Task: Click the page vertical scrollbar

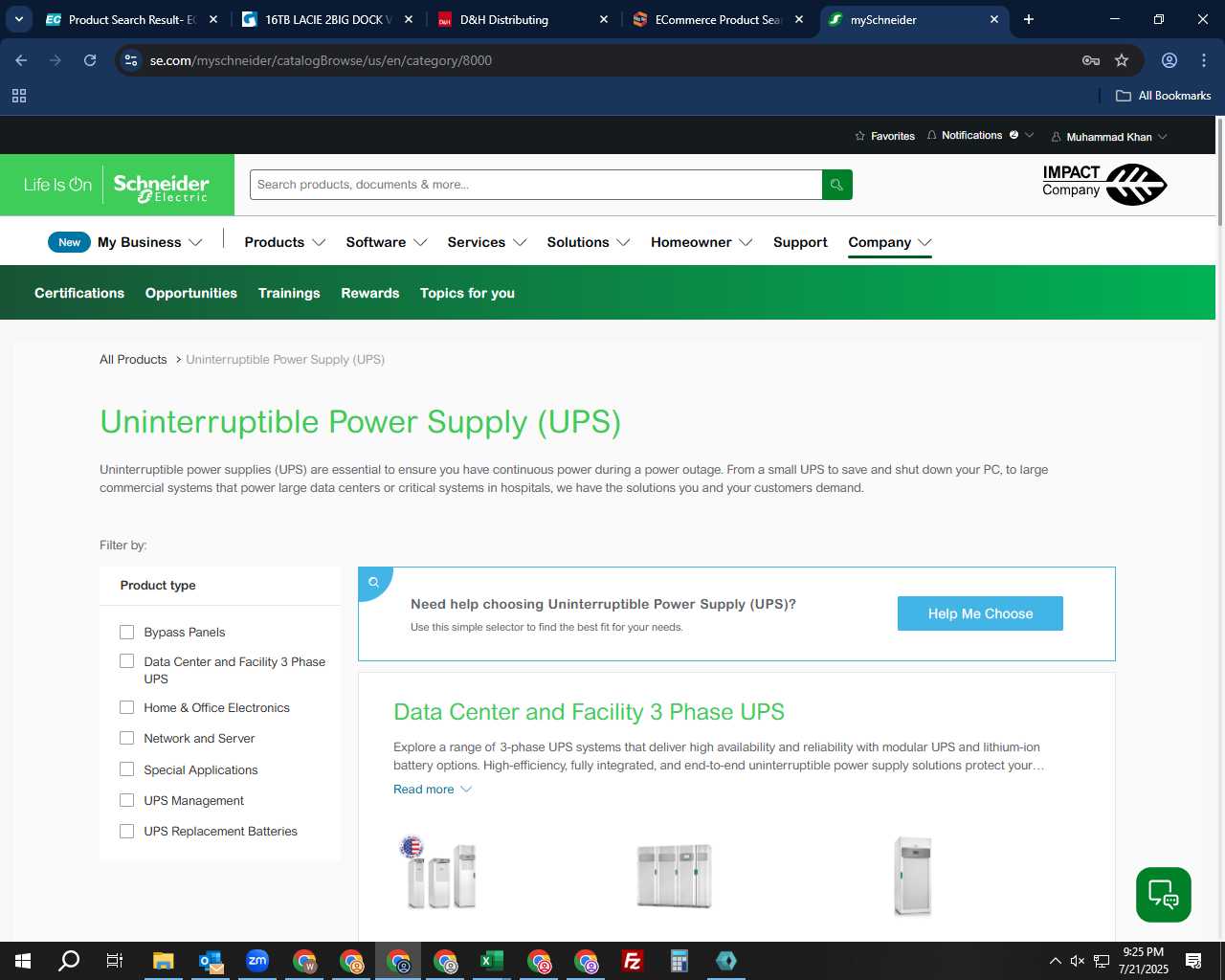Action: (1219, 172)
